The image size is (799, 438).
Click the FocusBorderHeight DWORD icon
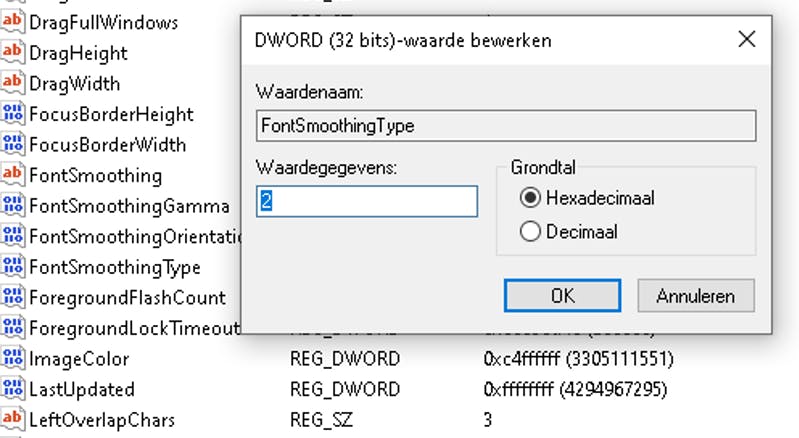tap(13, 113)
